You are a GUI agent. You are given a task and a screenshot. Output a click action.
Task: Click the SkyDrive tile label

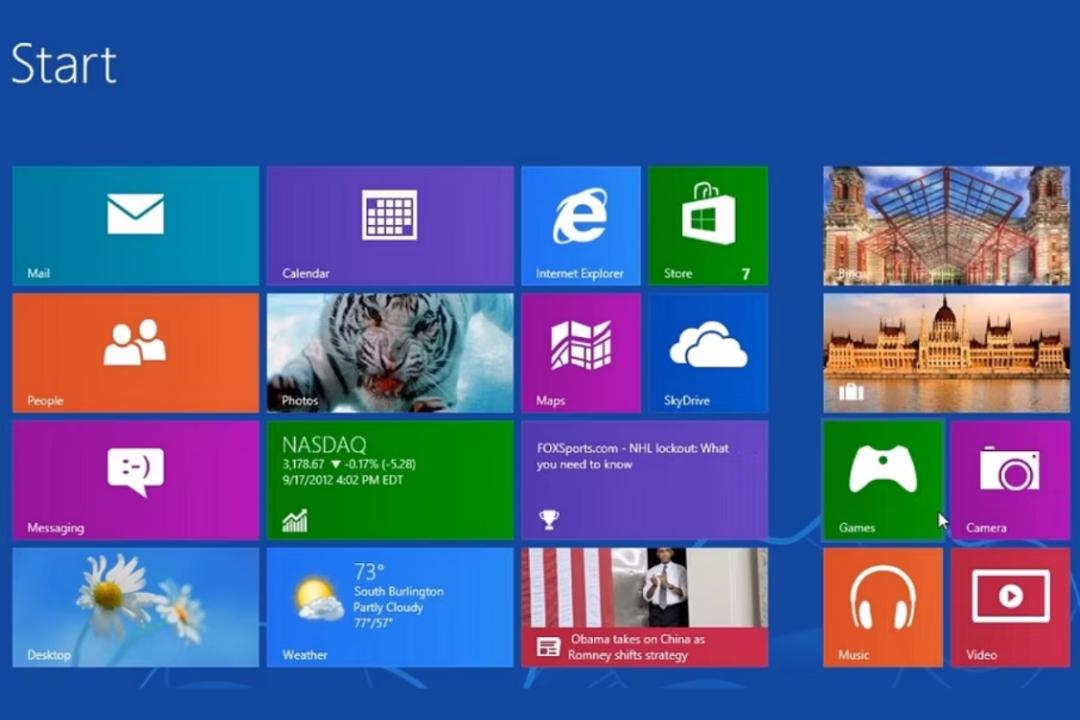click(x=687, y=400)
